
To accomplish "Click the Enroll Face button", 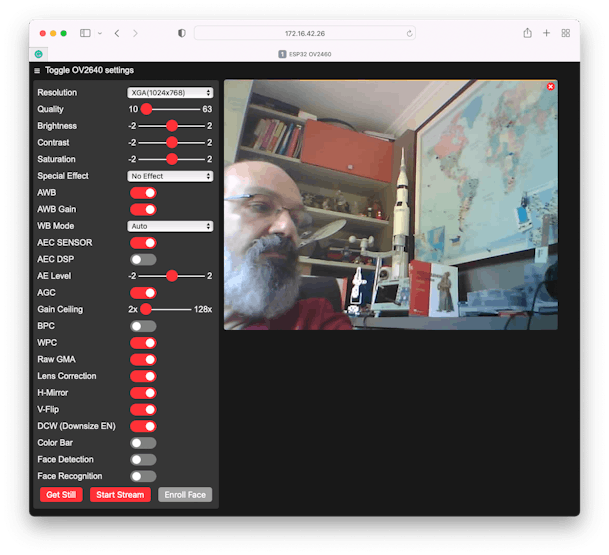I will 185,495.
